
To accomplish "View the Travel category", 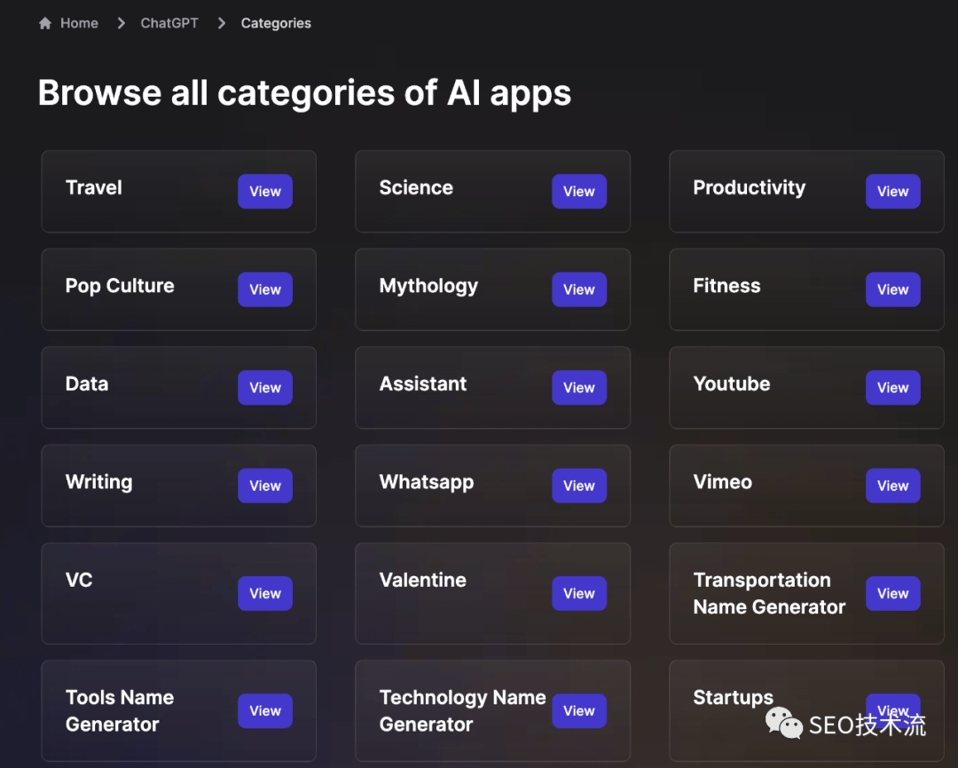I will coord(265,191).
